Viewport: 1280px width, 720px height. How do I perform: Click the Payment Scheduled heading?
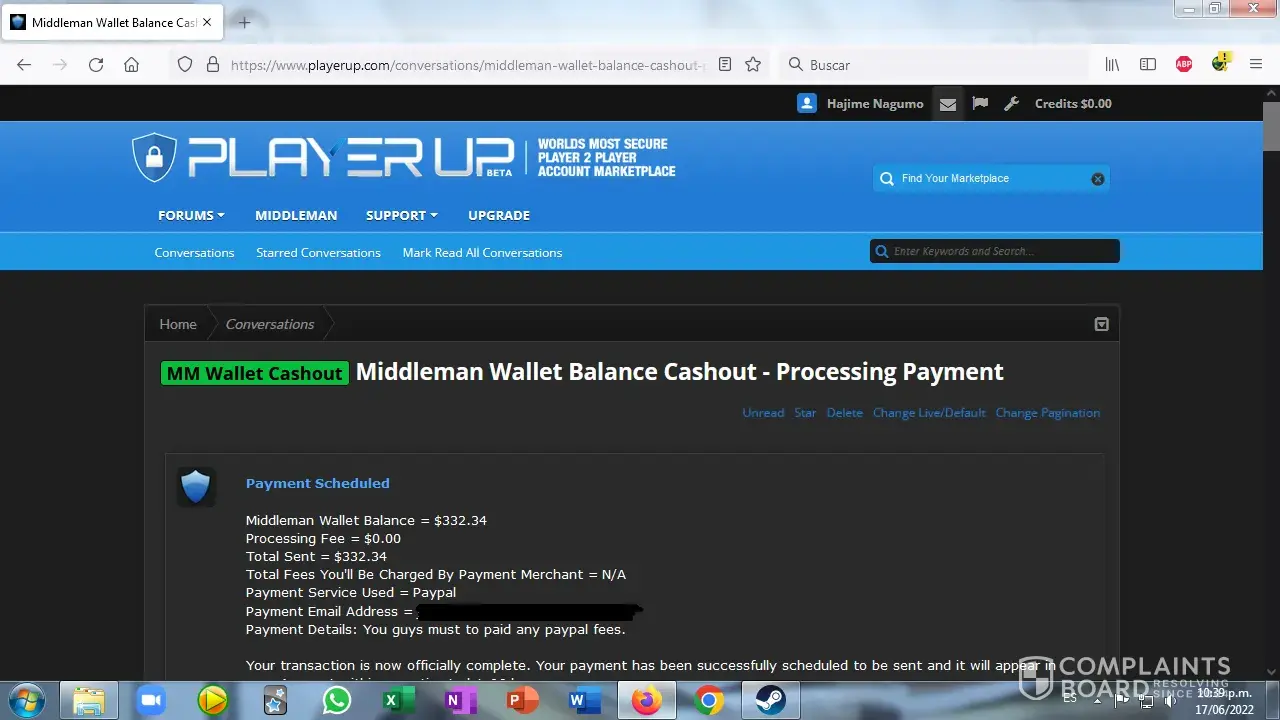pyautogui.click(x=318, y=483)
